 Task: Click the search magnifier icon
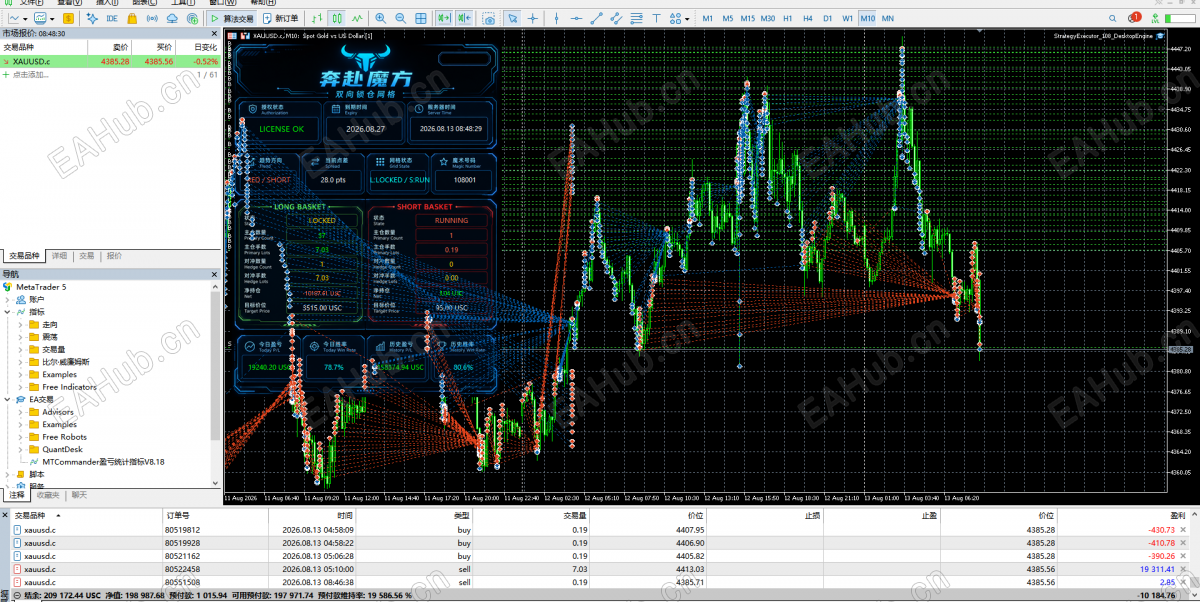point(1112,18)
